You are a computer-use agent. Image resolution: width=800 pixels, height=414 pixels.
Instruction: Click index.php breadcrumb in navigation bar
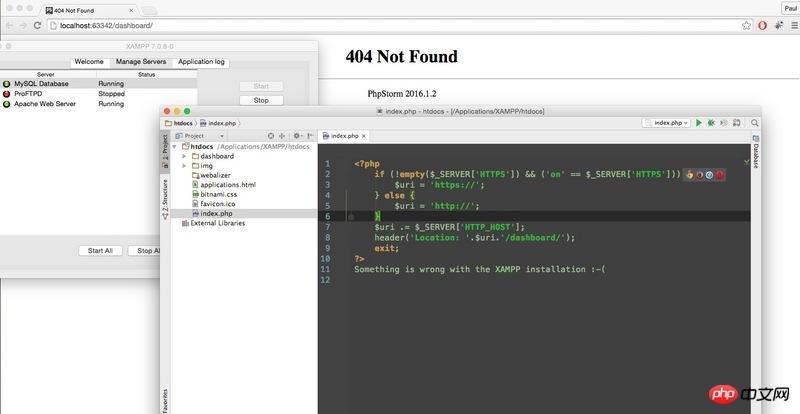(x=218, y=123)
